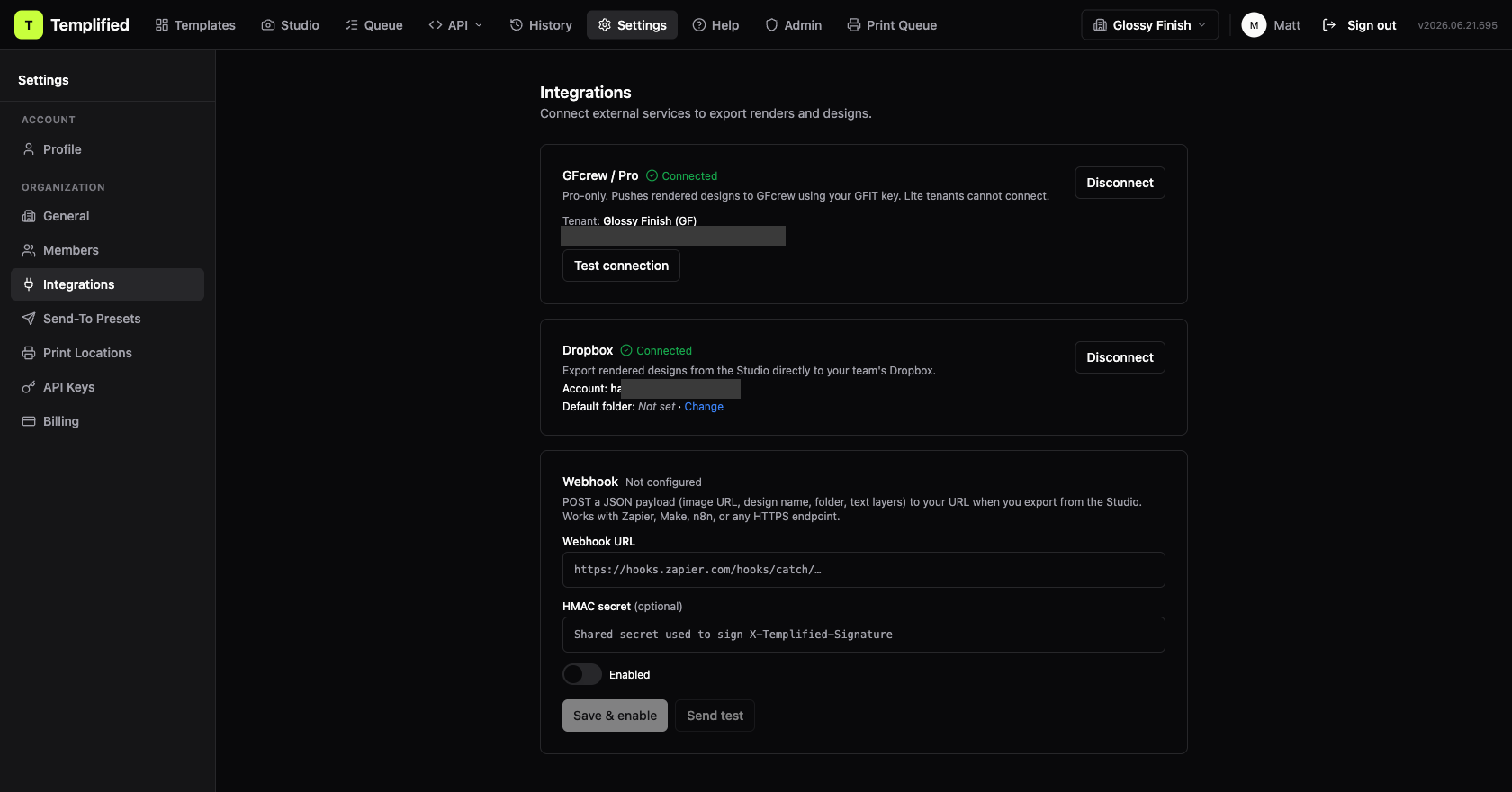Click the Print Locations printer icon
The height and width of the screenshot is (792, 1512).
29,353
